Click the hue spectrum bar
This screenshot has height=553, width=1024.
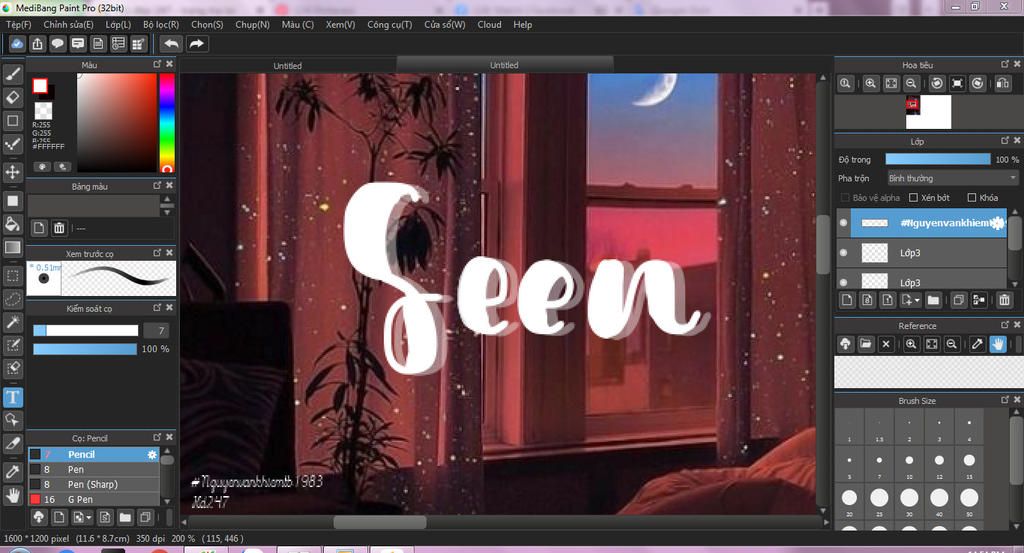(167, 122)
